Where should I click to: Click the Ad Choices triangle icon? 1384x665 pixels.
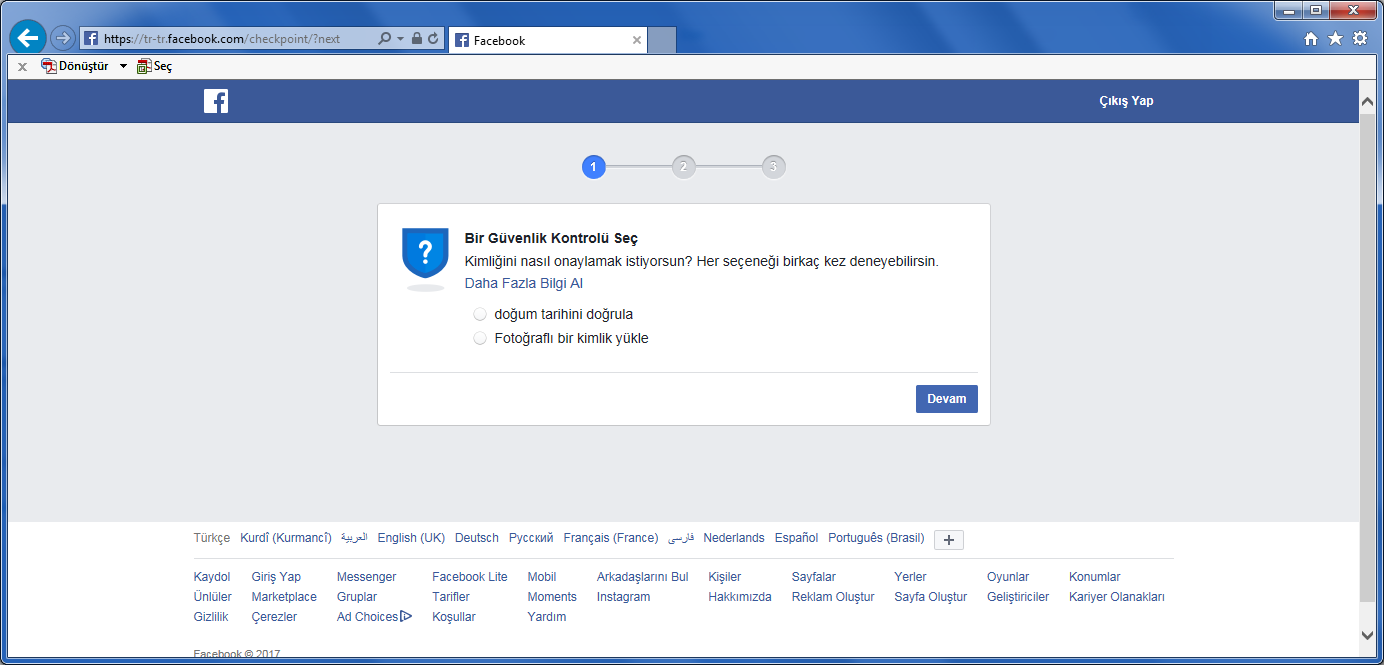406,617
